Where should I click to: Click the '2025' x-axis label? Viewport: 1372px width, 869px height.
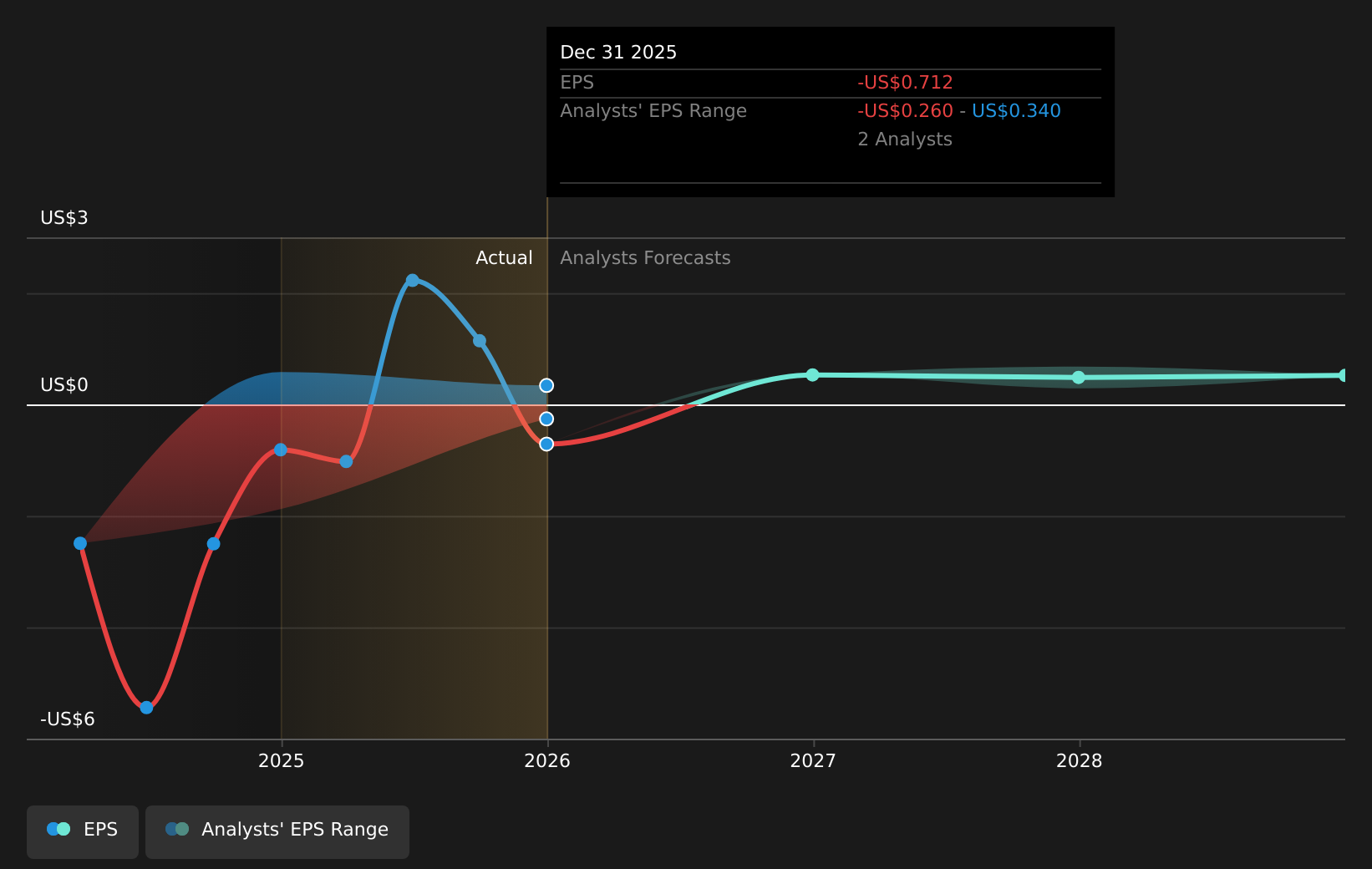click(x=282, y=760)
